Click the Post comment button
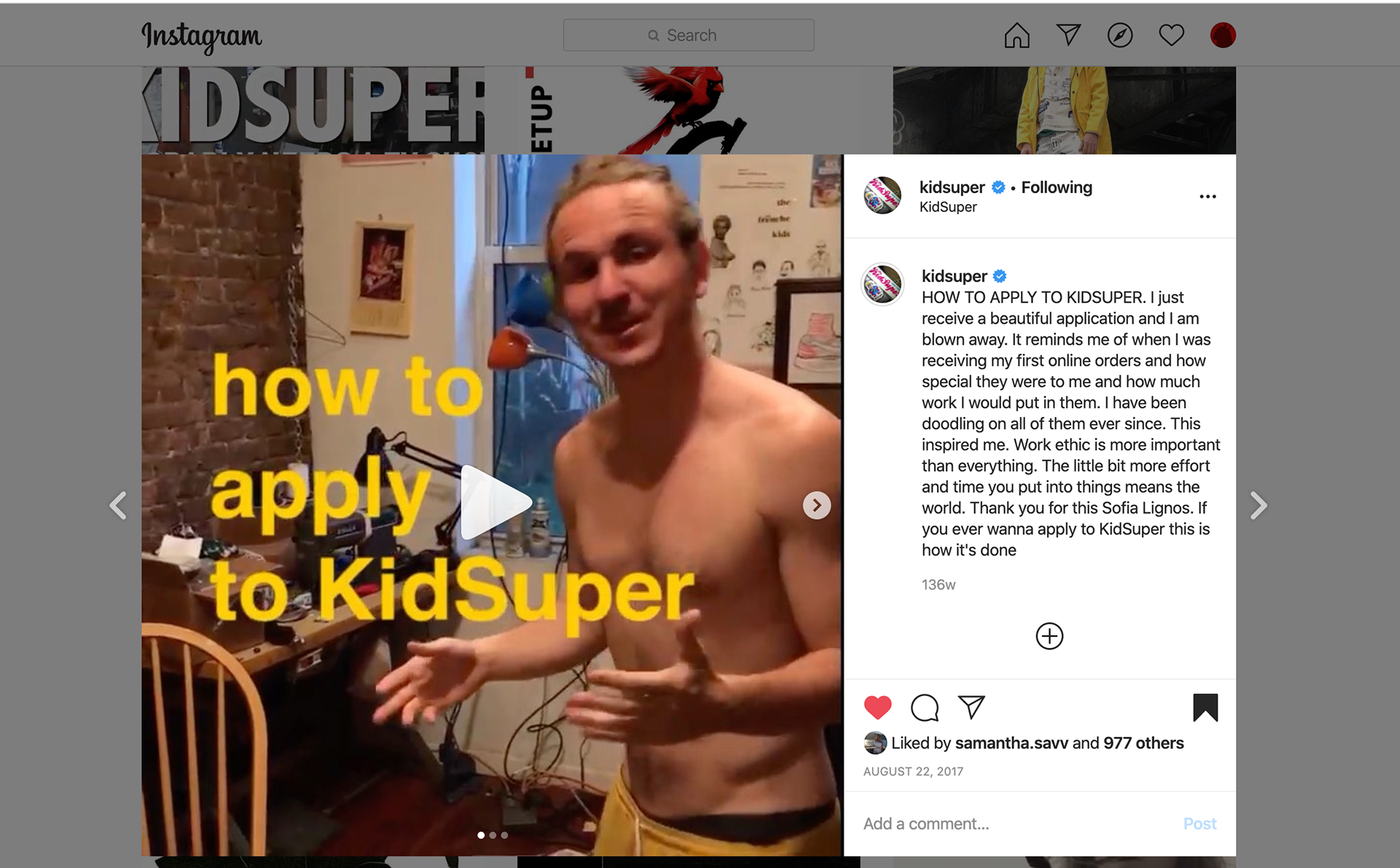Screen dimensions: 1400x868 tap(1199, 824)
